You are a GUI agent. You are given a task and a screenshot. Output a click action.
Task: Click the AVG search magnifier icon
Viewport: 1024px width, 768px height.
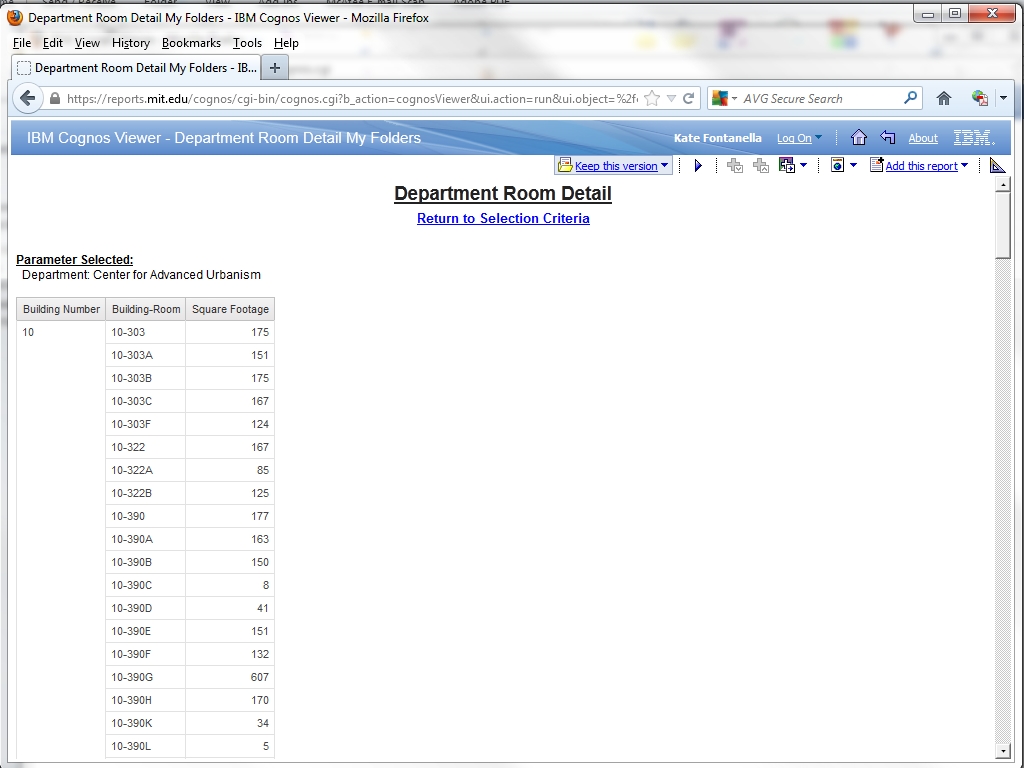coord(910,98)
